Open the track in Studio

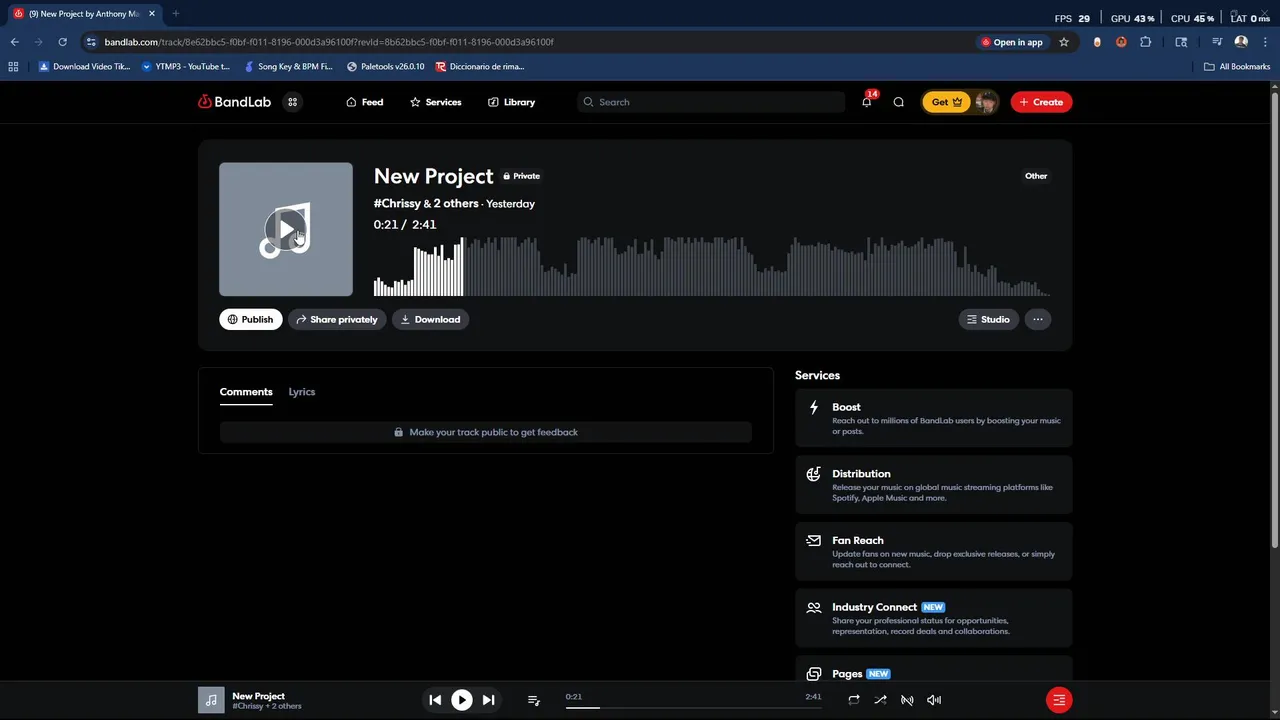[x=988, y=319]
